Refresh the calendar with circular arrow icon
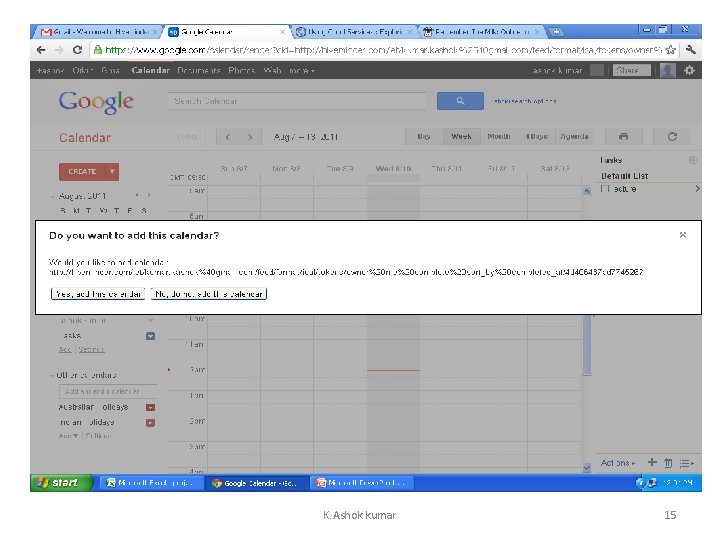 (672, 136)
